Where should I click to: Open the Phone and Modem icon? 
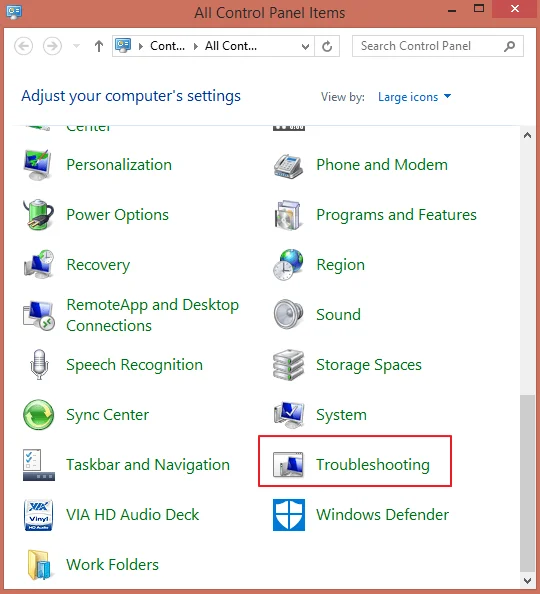(x=288, y=166)
